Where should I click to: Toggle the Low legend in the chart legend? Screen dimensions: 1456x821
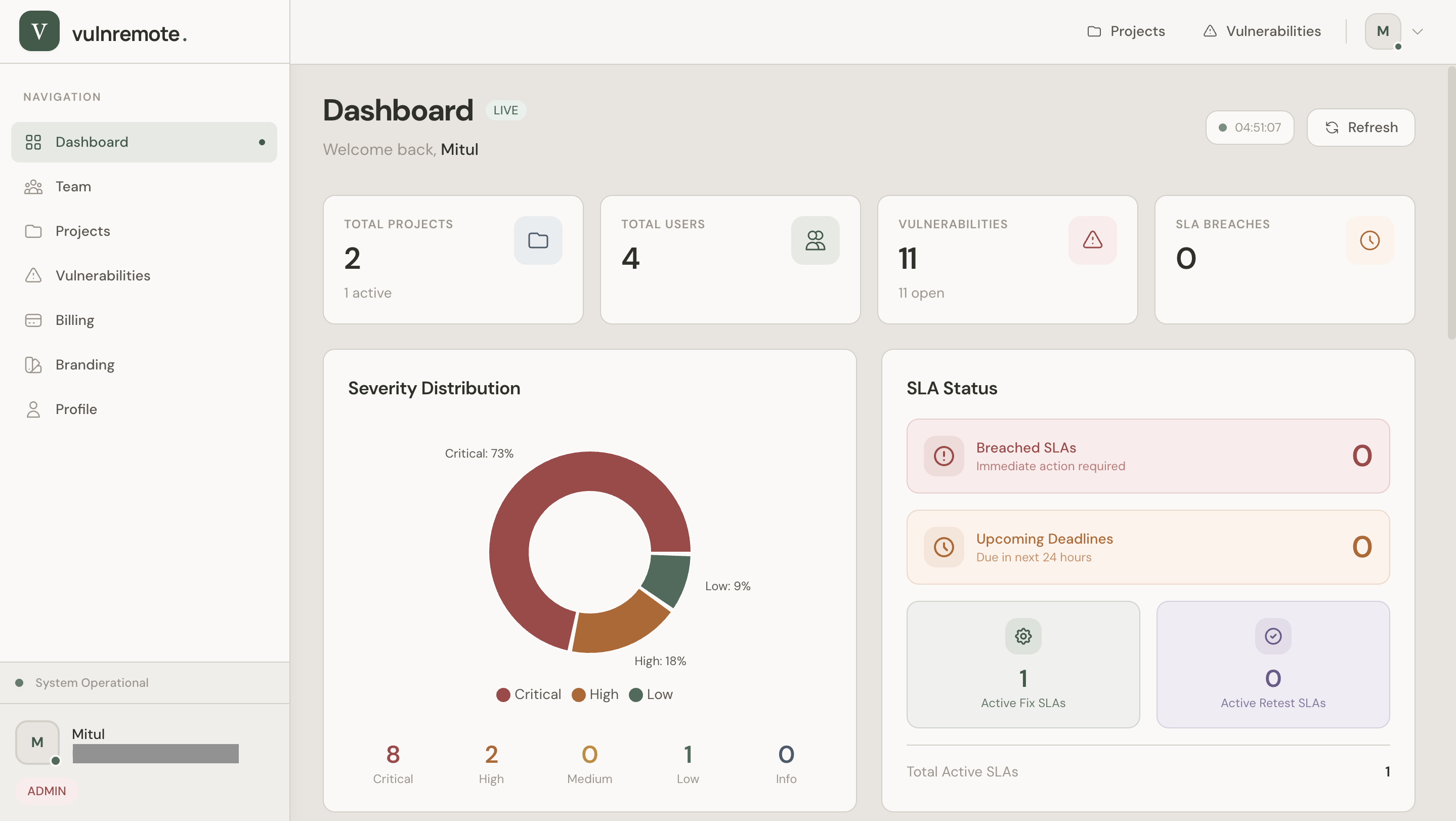coord(651,694)
